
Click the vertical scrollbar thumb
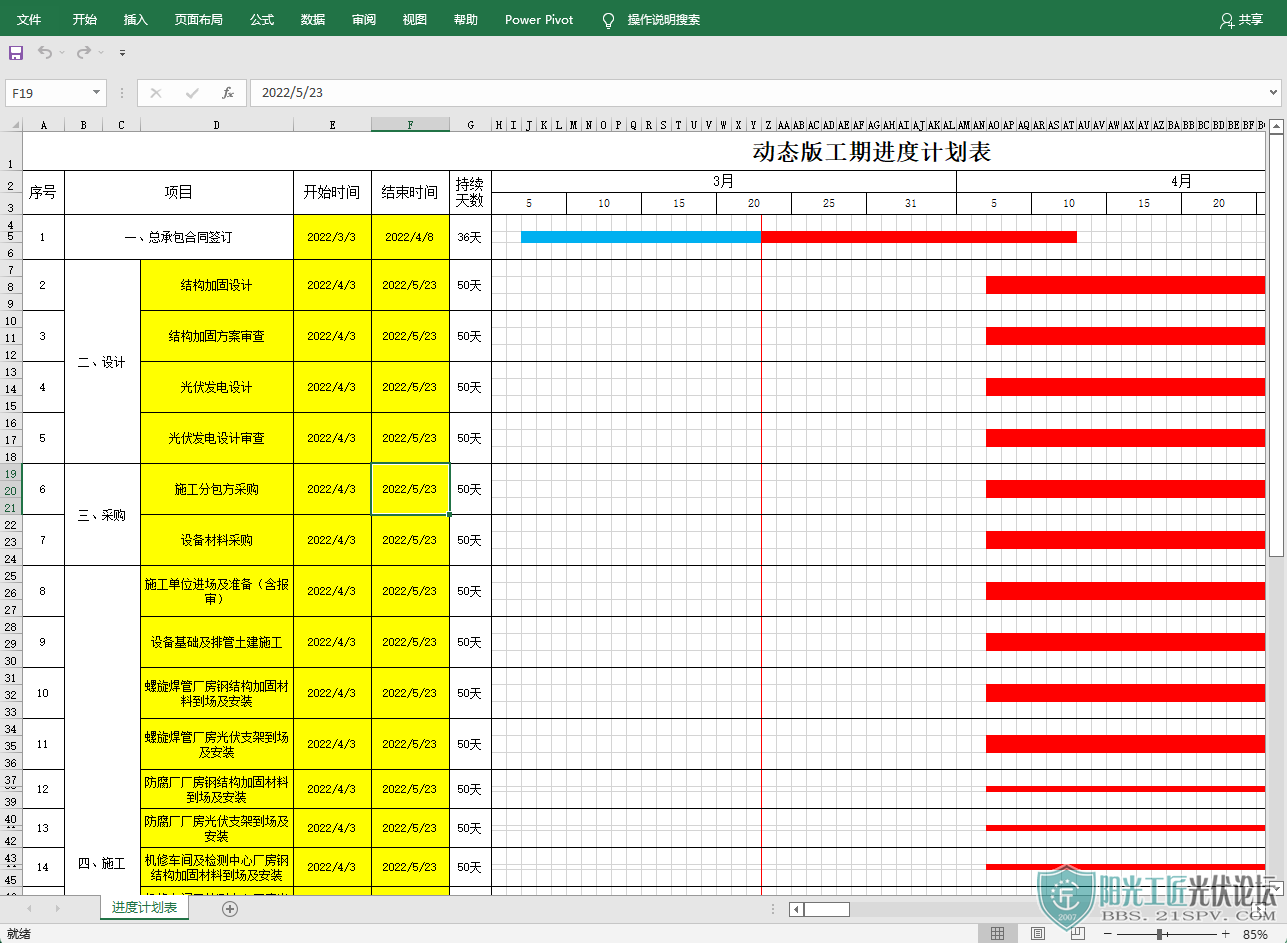click(1276, 345)
